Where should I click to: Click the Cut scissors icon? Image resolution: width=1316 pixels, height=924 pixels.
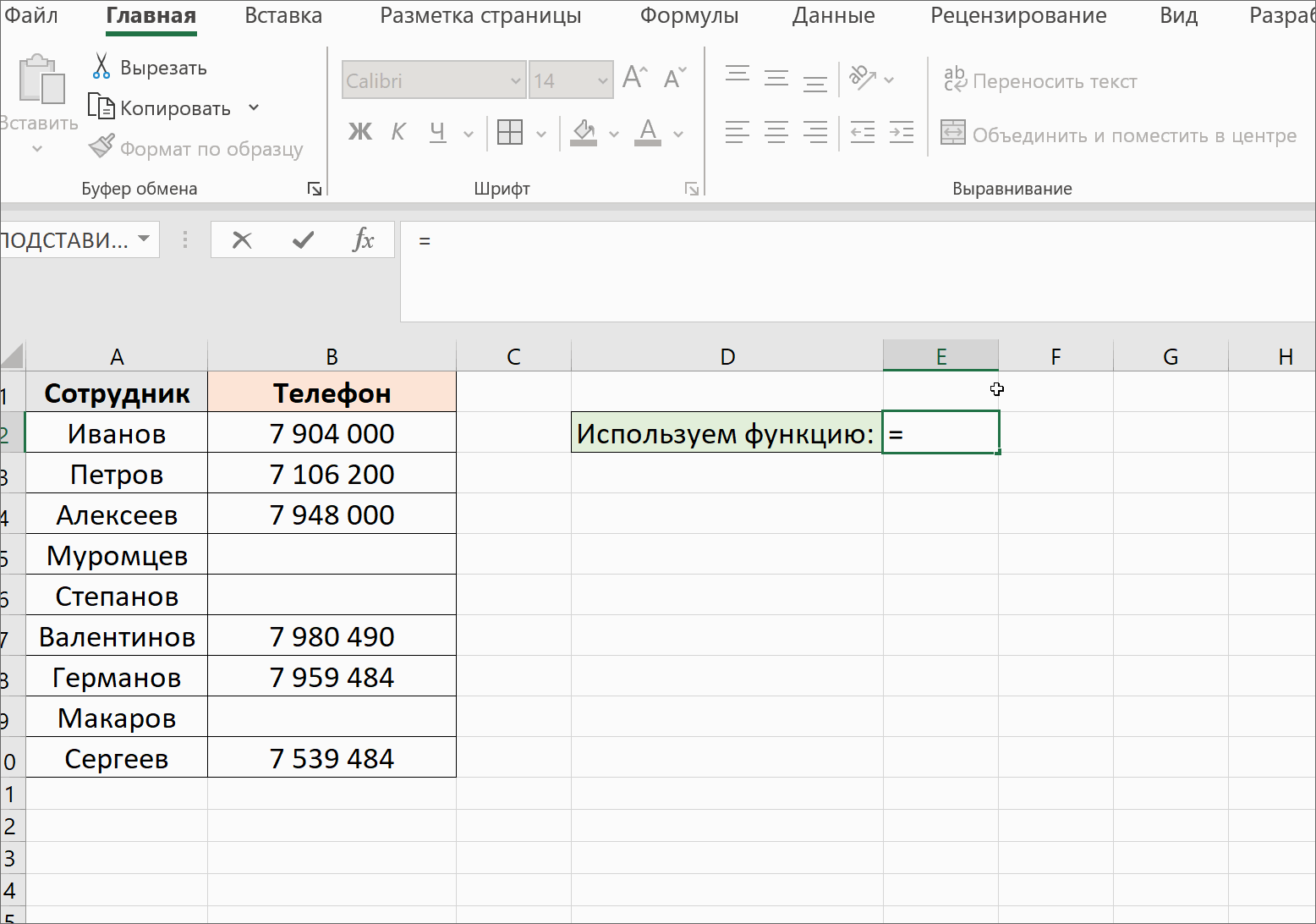coord(101,67)
